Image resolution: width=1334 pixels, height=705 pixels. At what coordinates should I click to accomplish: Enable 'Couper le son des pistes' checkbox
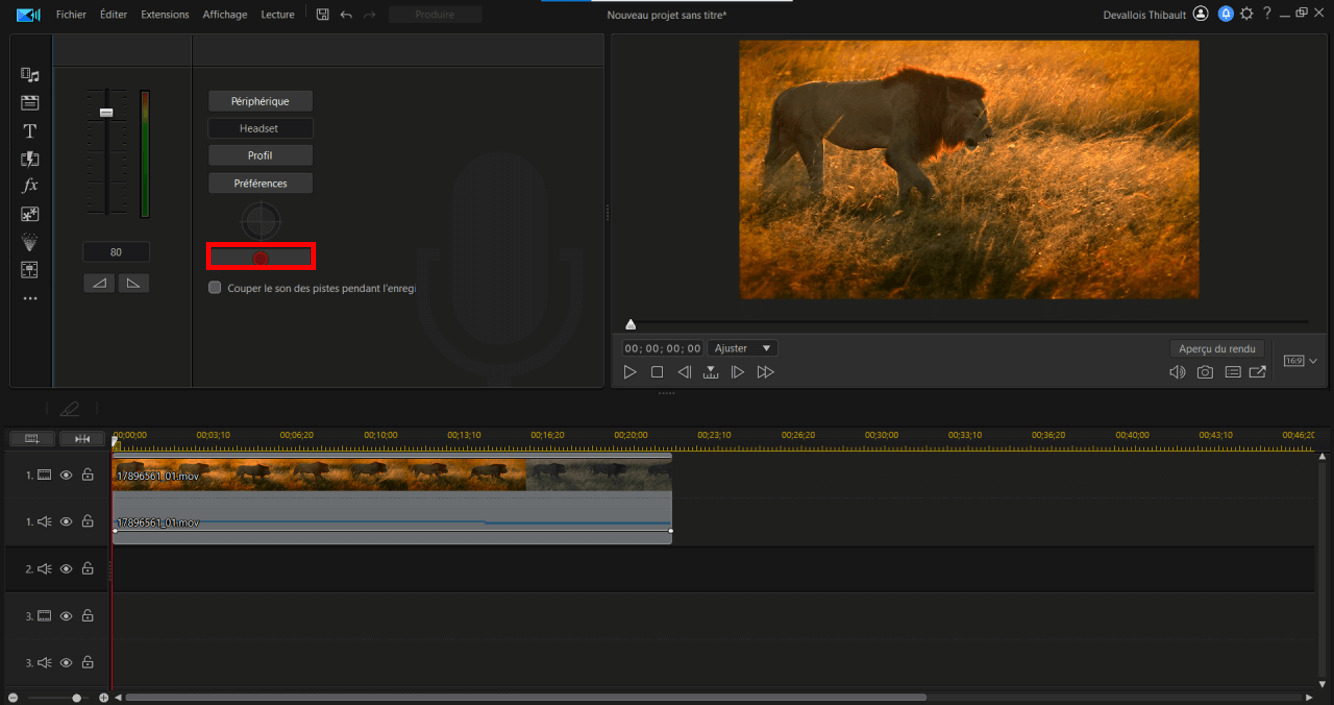point(215,288)
